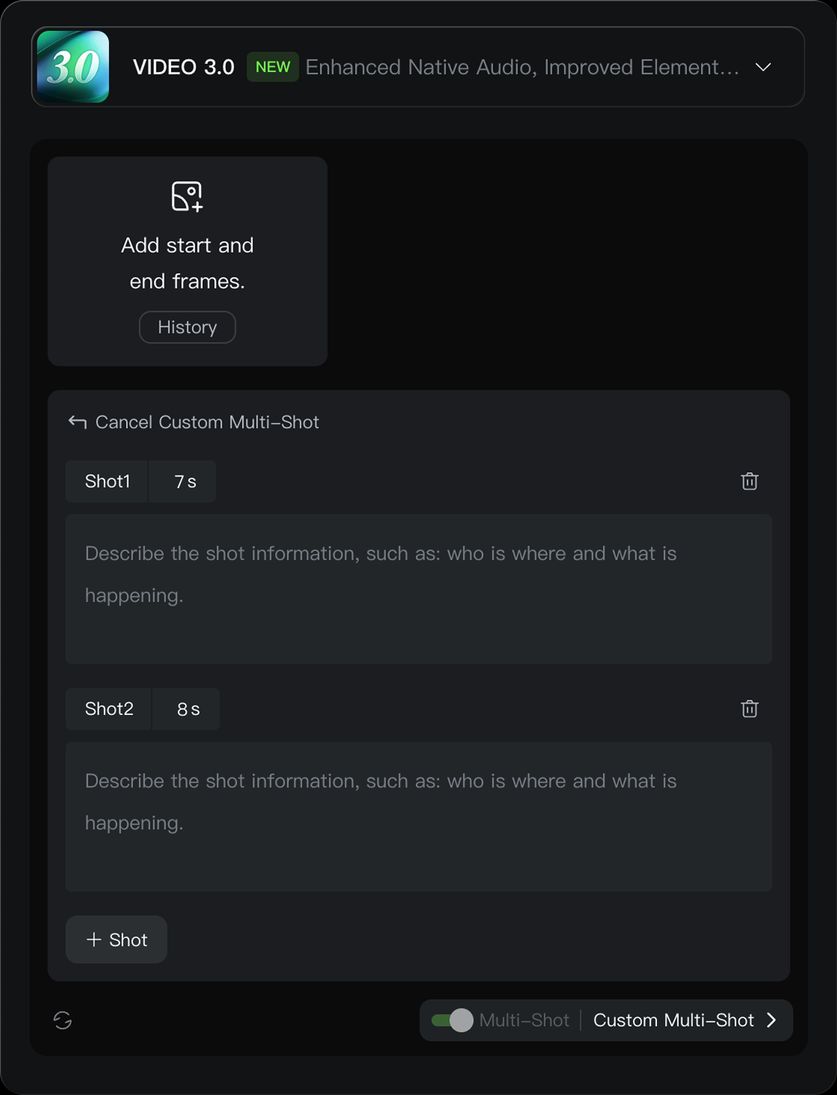
Task: Open the Shot2 8s duration selector
Action: (x=188, y=709)
